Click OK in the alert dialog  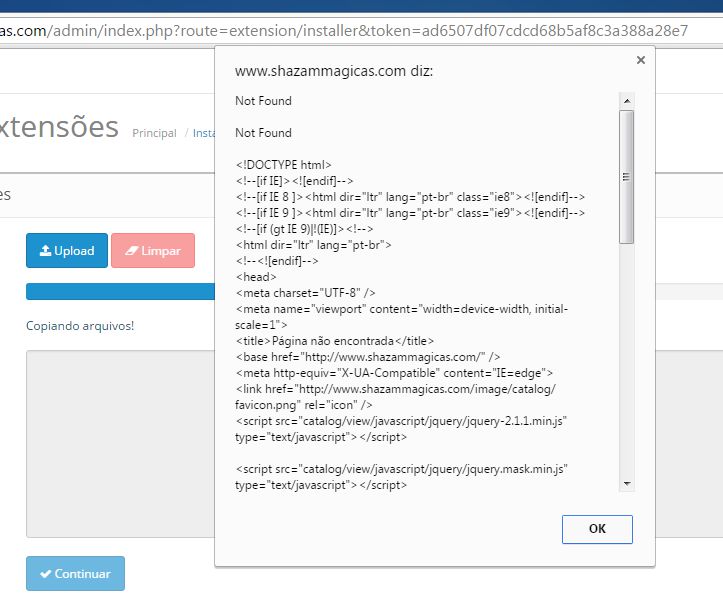pos(597,529)
